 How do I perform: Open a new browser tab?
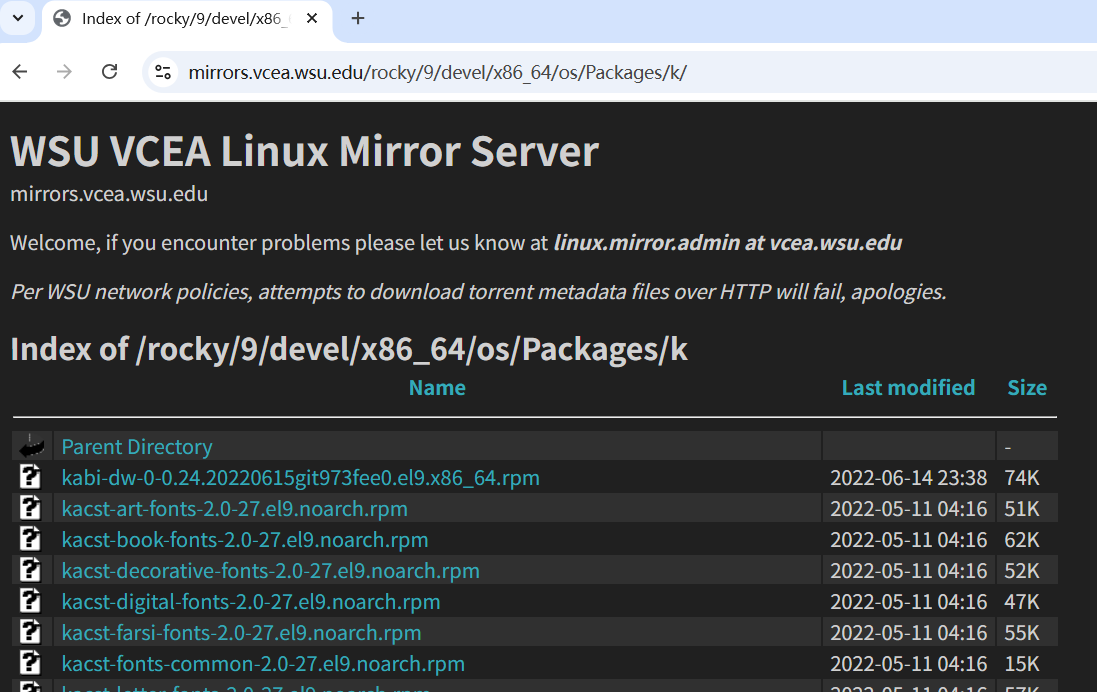[x=358, y=18]
